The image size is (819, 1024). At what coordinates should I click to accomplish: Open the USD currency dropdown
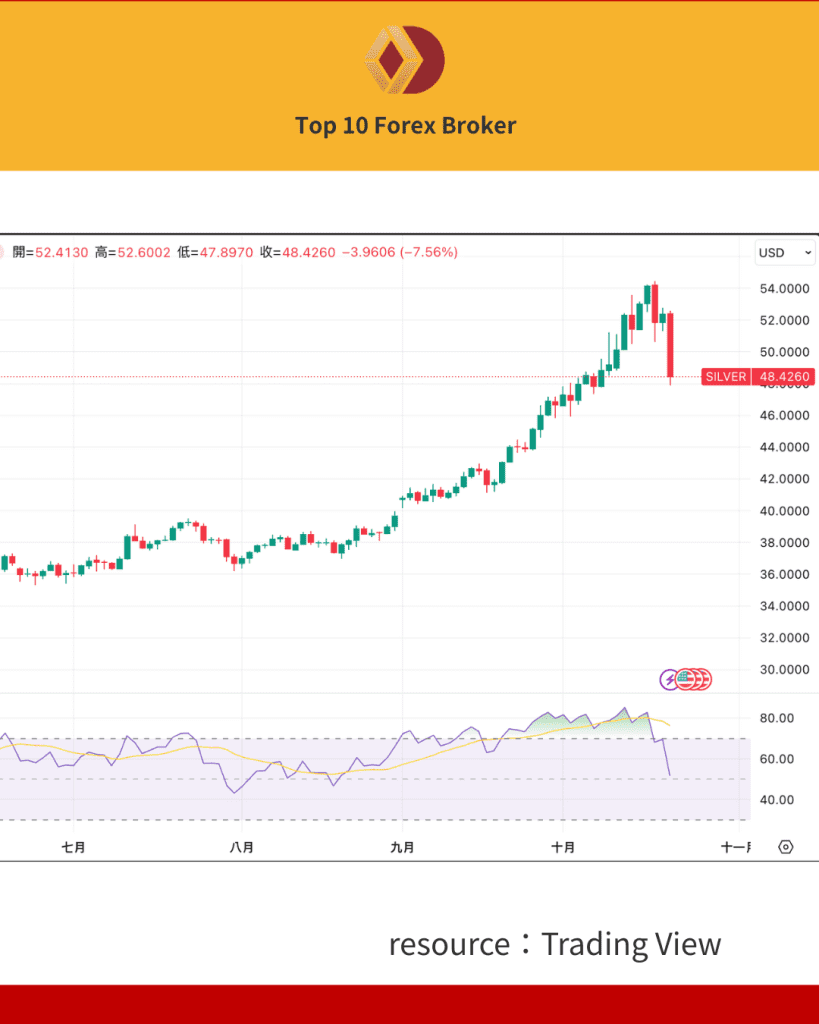(785, 253)
